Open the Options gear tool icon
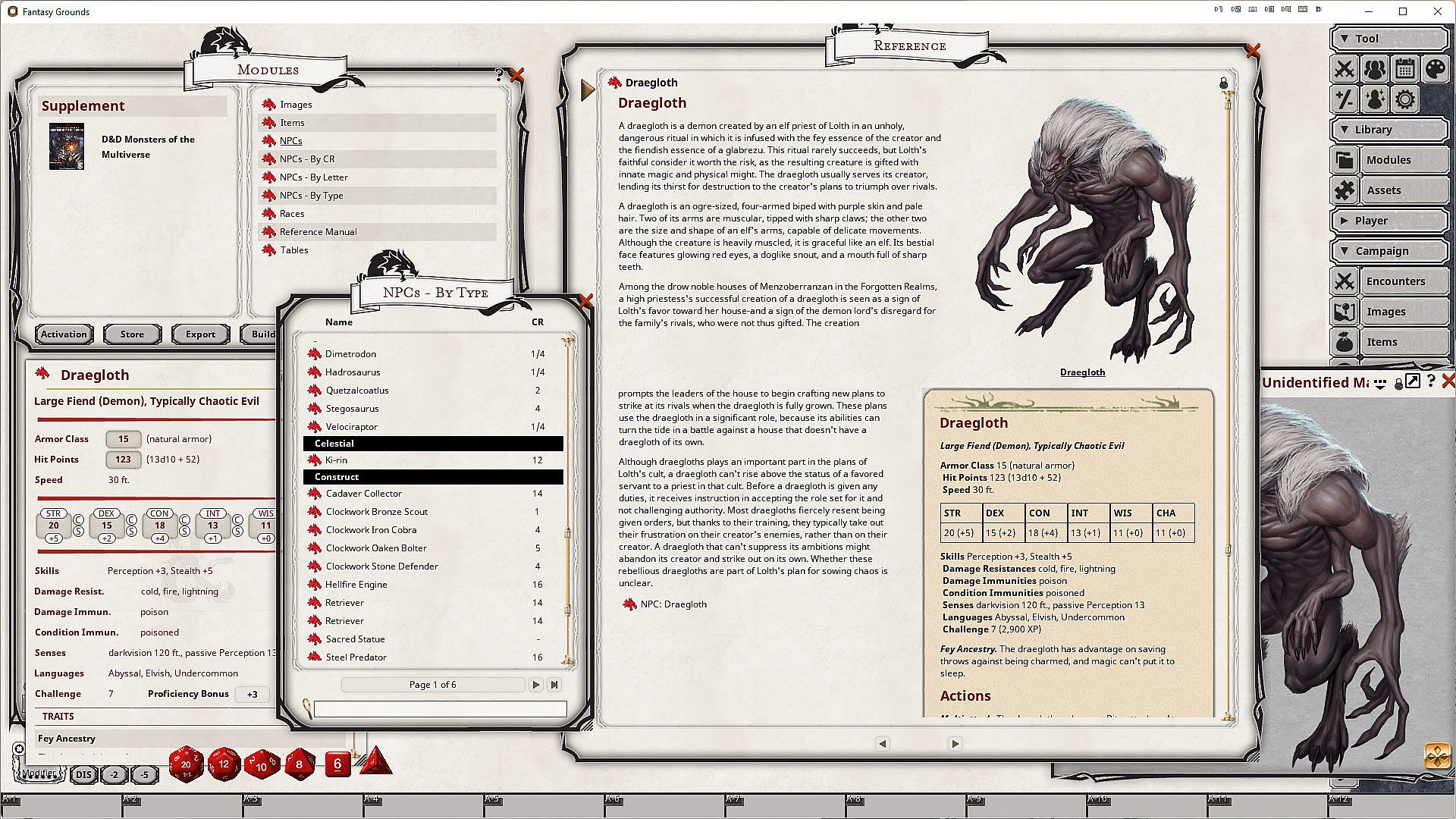Viewport: 1456px width, 819px height. tap(1404, 99)
